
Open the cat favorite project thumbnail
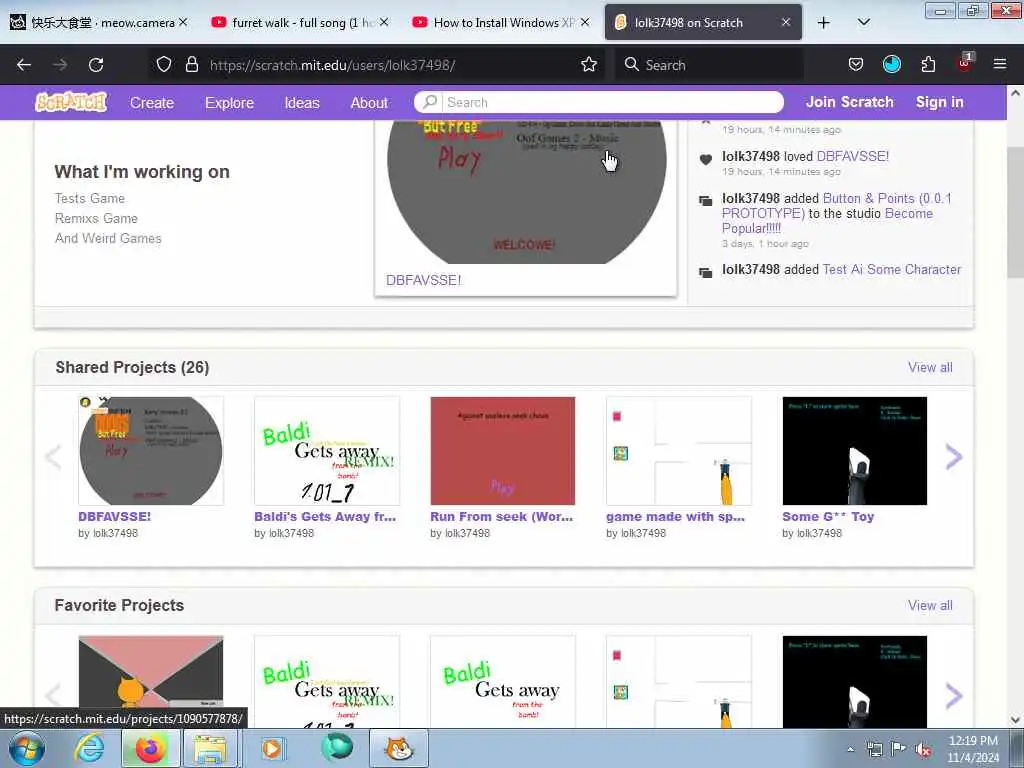click(151, 682)
